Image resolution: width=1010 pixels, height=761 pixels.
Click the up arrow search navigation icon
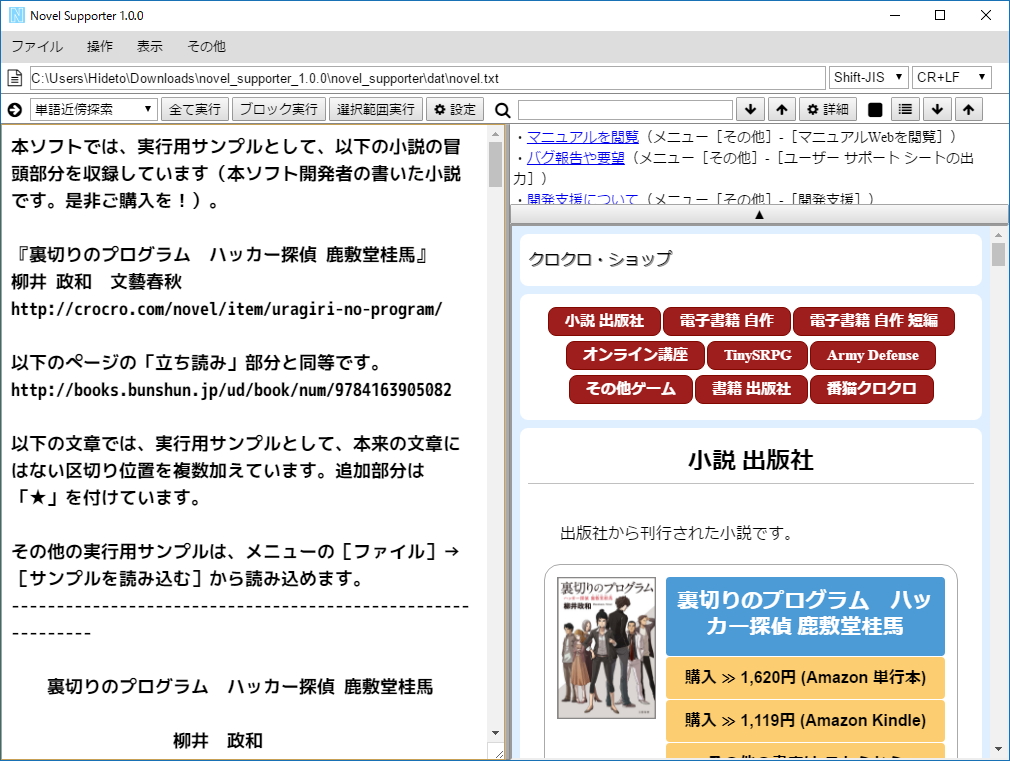point(782,109)
